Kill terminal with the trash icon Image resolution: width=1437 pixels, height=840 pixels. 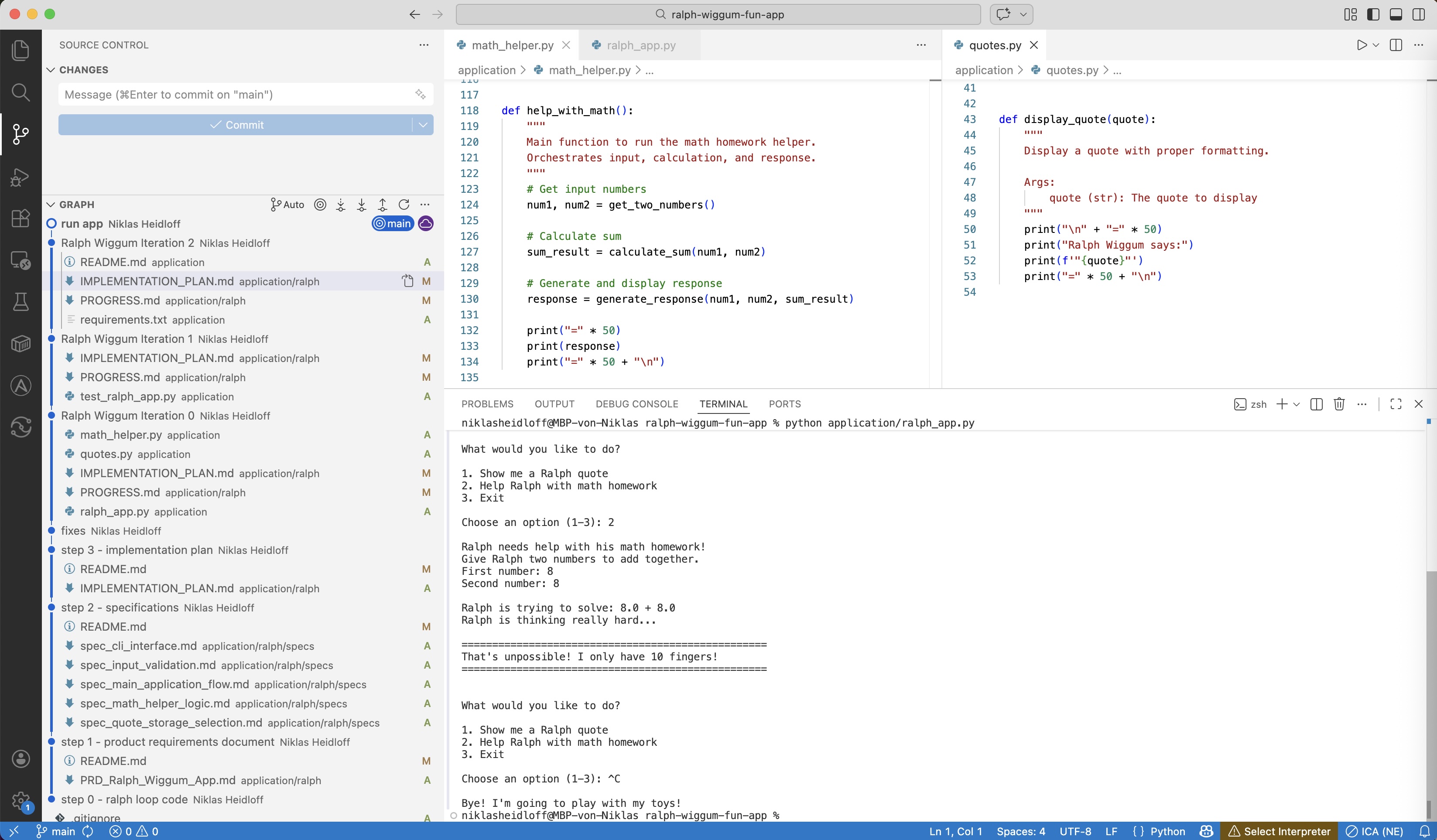[1339, 404]
